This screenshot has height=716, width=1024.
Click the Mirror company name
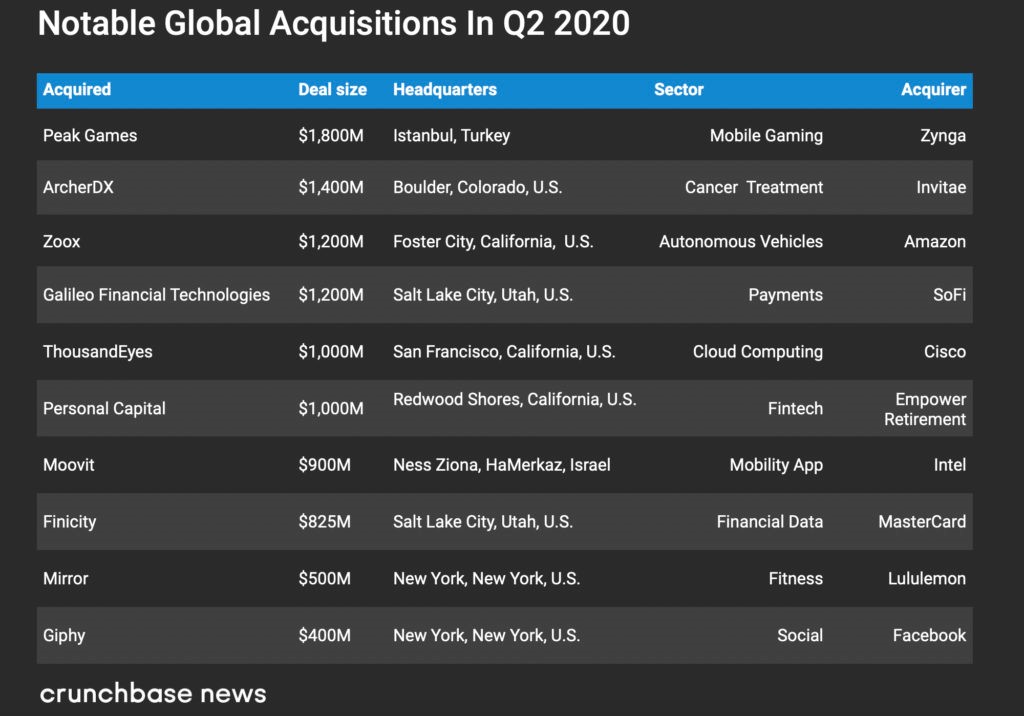[66, 579]
